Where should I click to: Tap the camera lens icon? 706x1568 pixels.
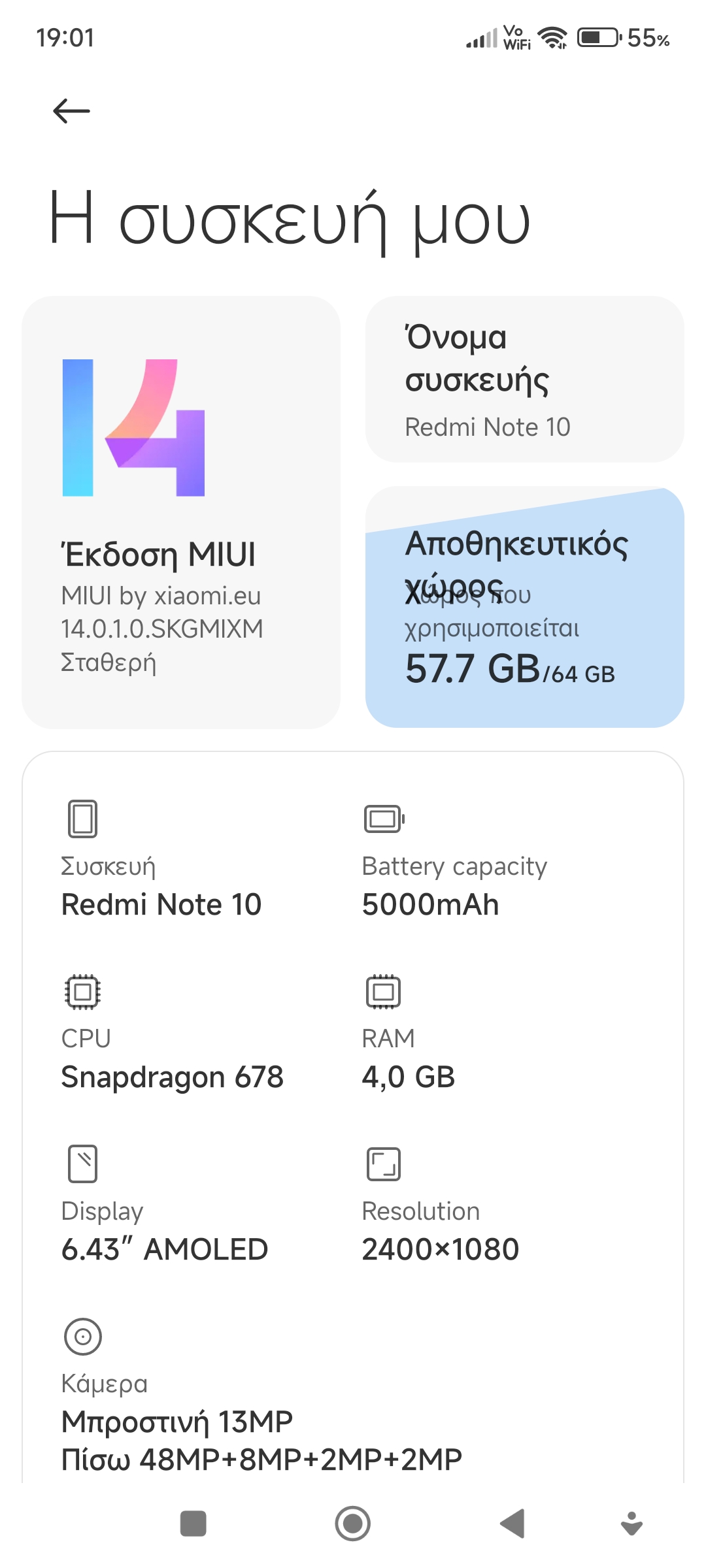[x=83, y=1336]
